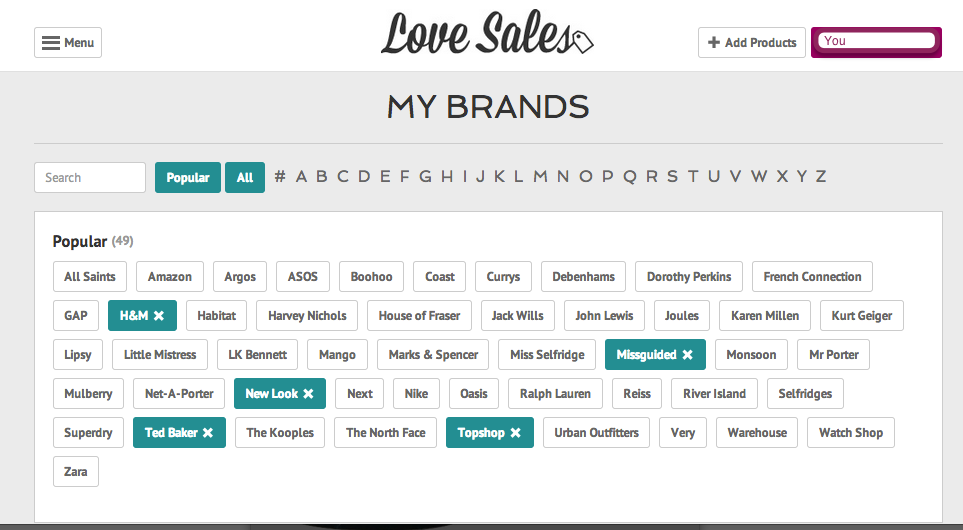Image resolution: width=963 pixels, height=530 pixels.
Task: Remove Missguided via its X icon
Action: tap(688, 355)
